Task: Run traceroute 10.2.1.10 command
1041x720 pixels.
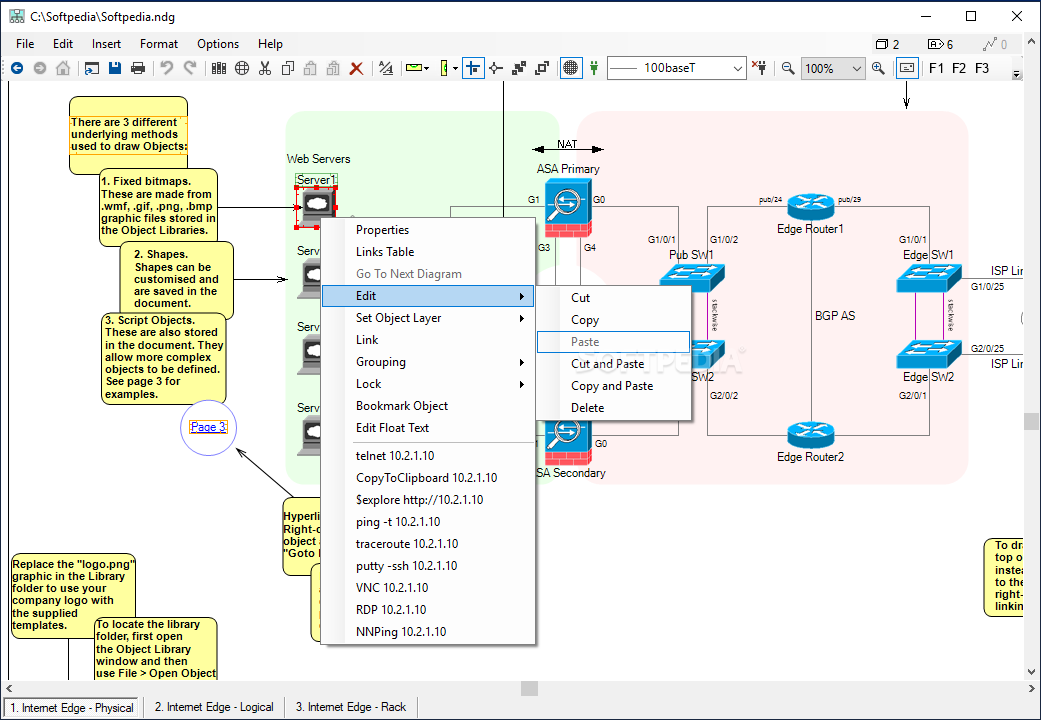Action: [x=428, y=544]
